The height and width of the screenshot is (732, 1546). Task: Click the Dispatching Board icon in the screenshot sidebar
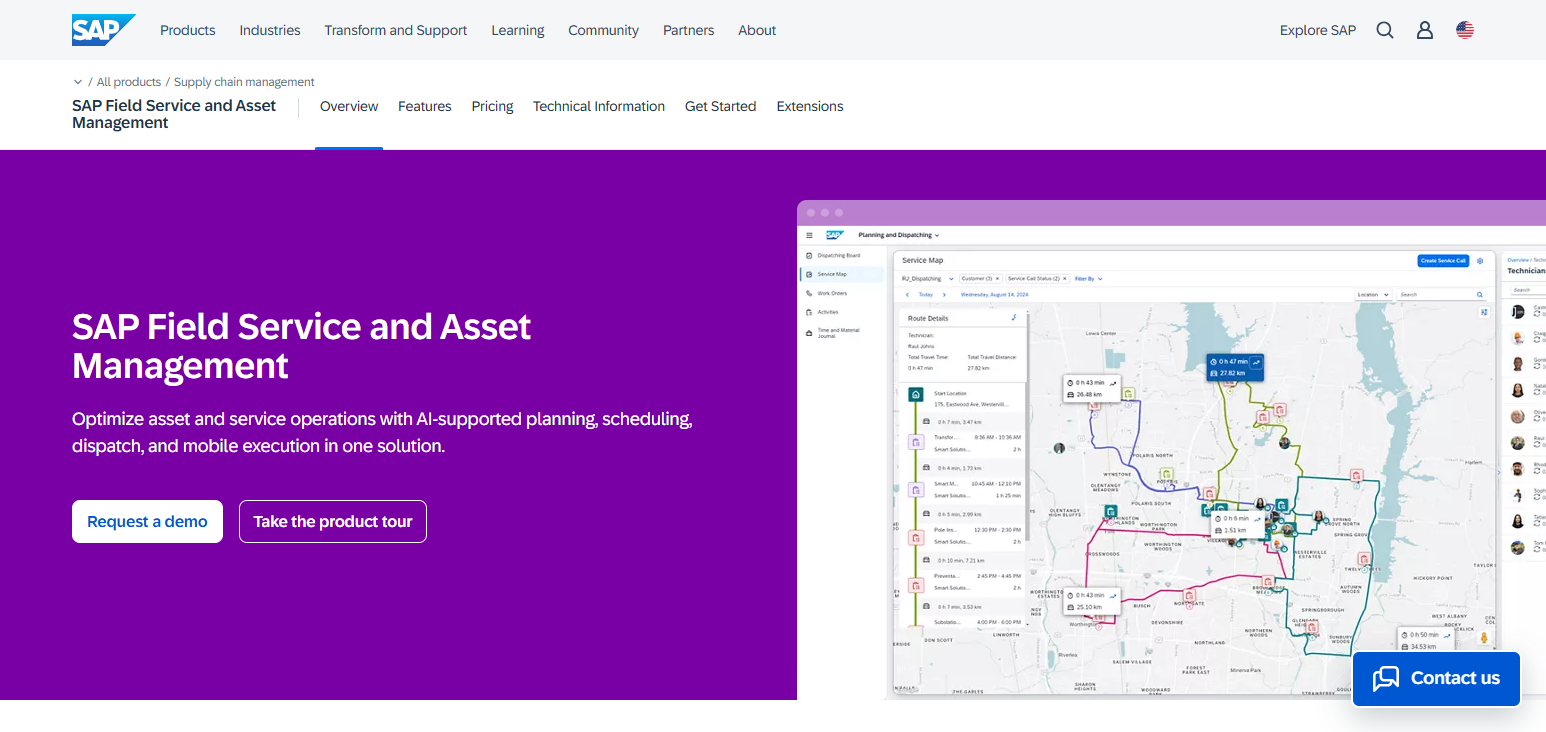[809, 255]
